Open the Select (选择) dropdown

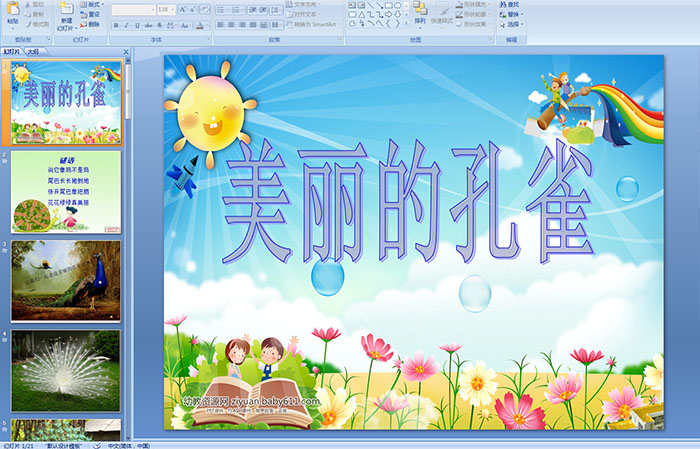(x=512, y=24)
